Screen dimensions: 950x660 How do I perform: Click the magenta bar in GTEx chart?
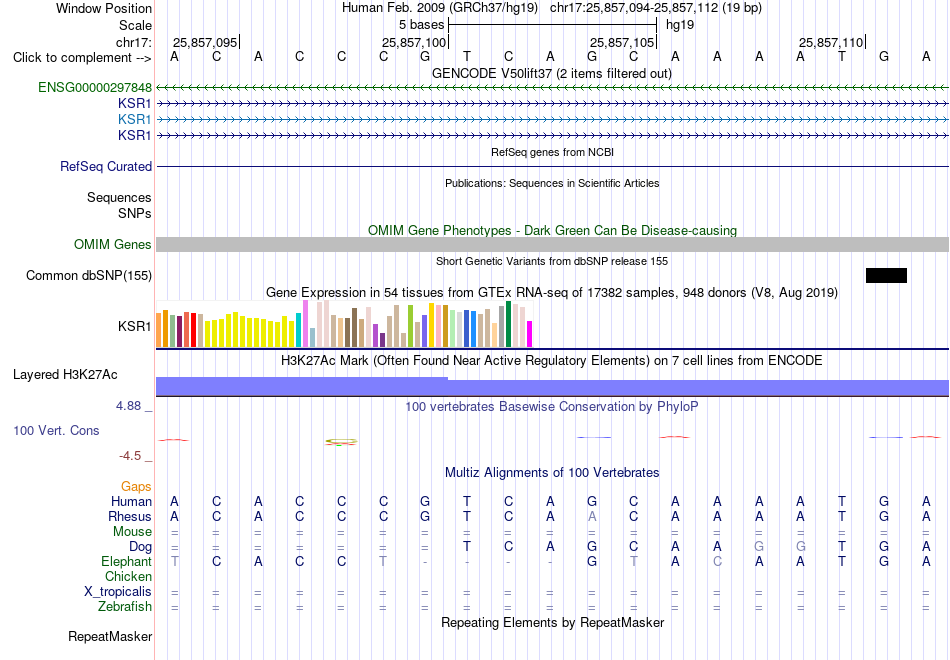pyautogui.click(x=529, y=334)
